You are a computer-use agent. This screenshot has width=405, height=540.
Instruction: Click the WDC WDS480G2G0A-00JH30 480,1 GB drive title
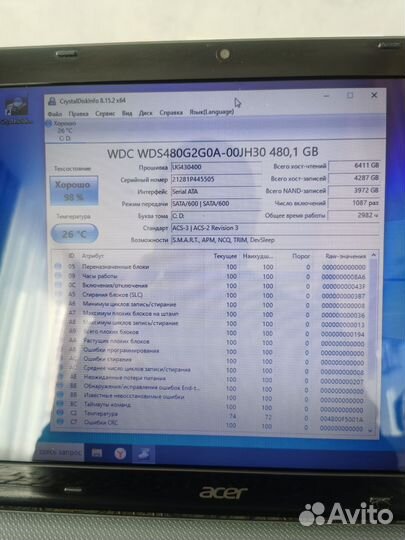(213, 153)
